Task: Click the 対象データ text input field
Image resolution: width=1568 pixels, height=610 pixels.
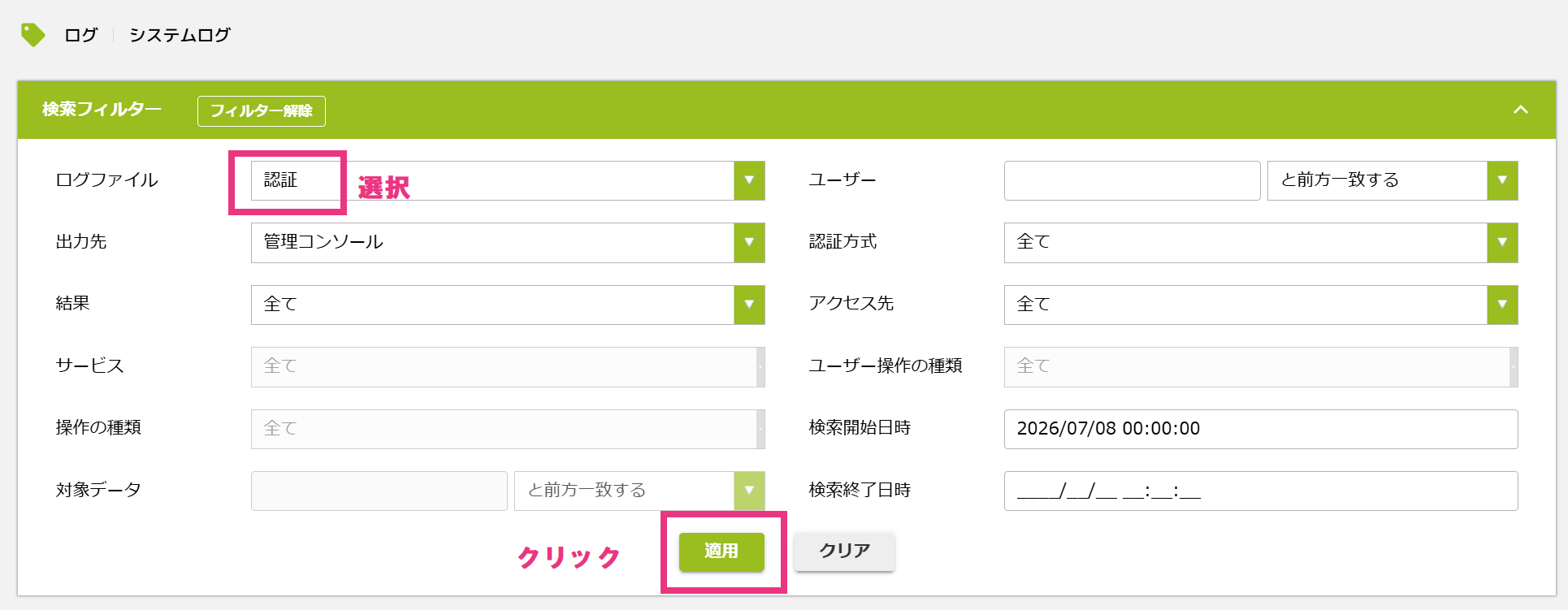Action: pyautogui.click(x=379, y=491)
